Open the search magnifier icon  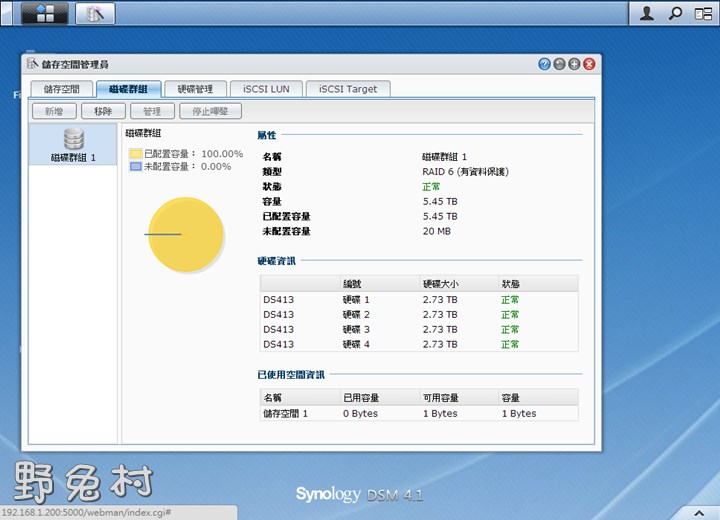(x=675, y=13)
